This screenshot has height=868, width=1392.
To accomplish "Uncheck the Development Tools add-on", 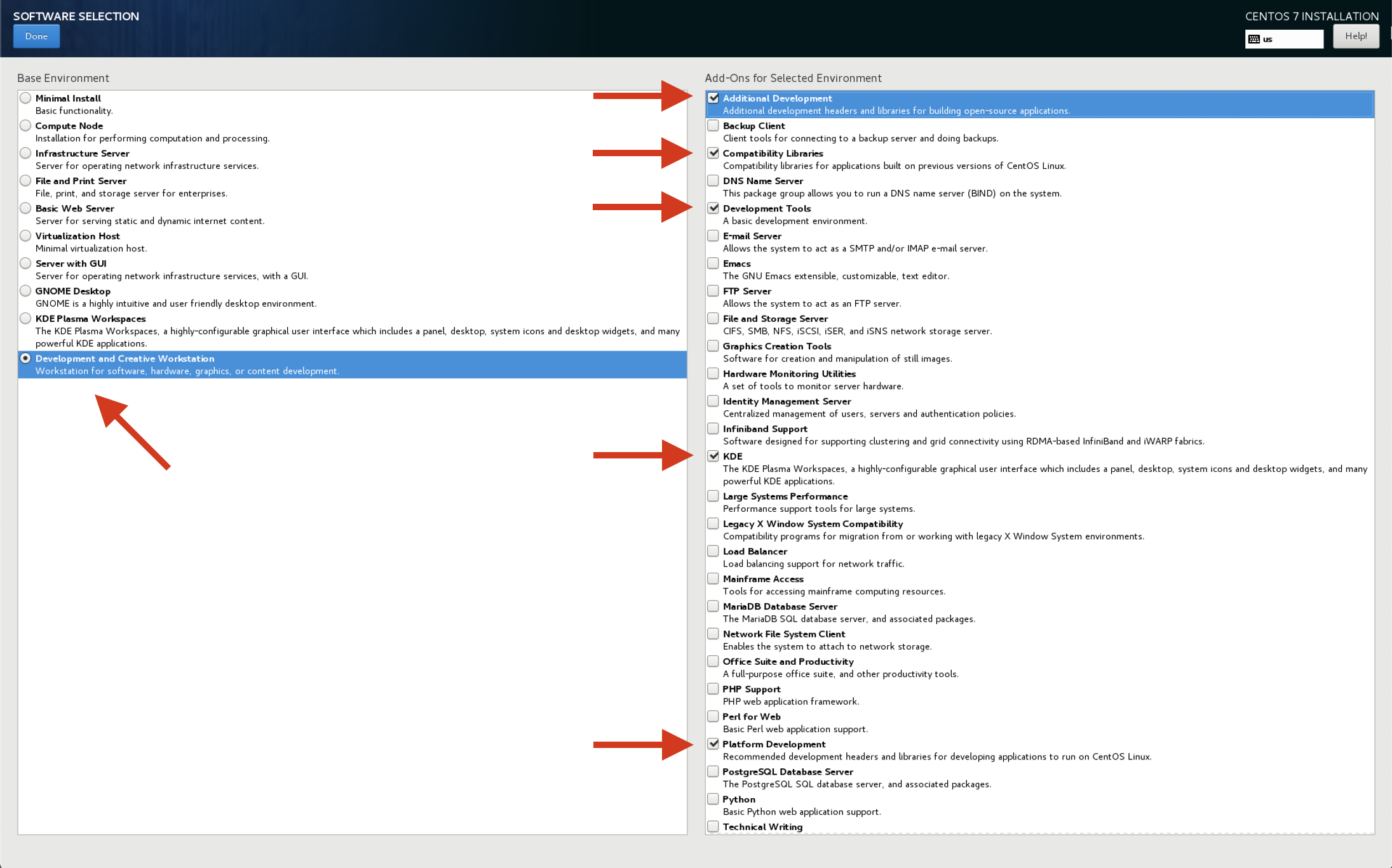I will coord(713,208).
